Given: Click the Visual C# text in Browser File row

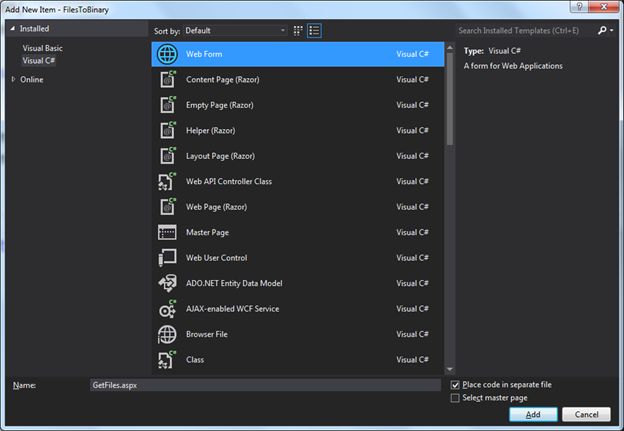Looking at the screenshot, I should (412, 334).
